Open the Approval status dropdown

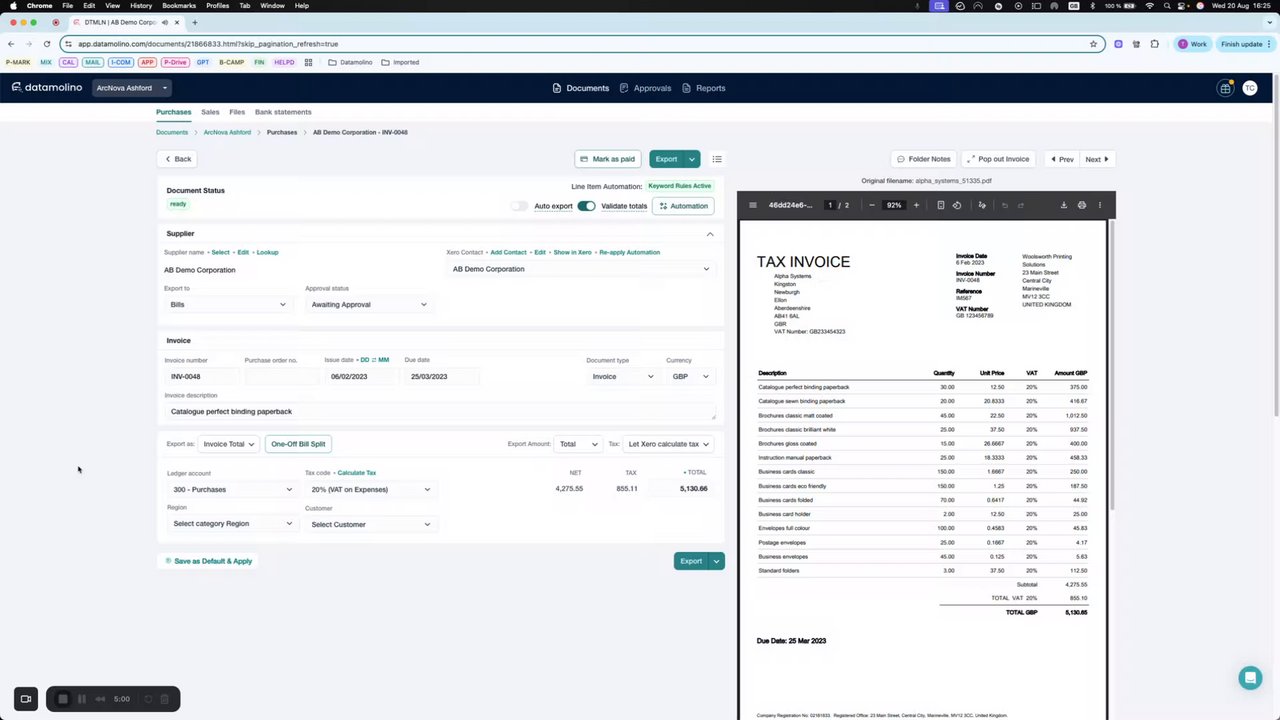(368, 305)
